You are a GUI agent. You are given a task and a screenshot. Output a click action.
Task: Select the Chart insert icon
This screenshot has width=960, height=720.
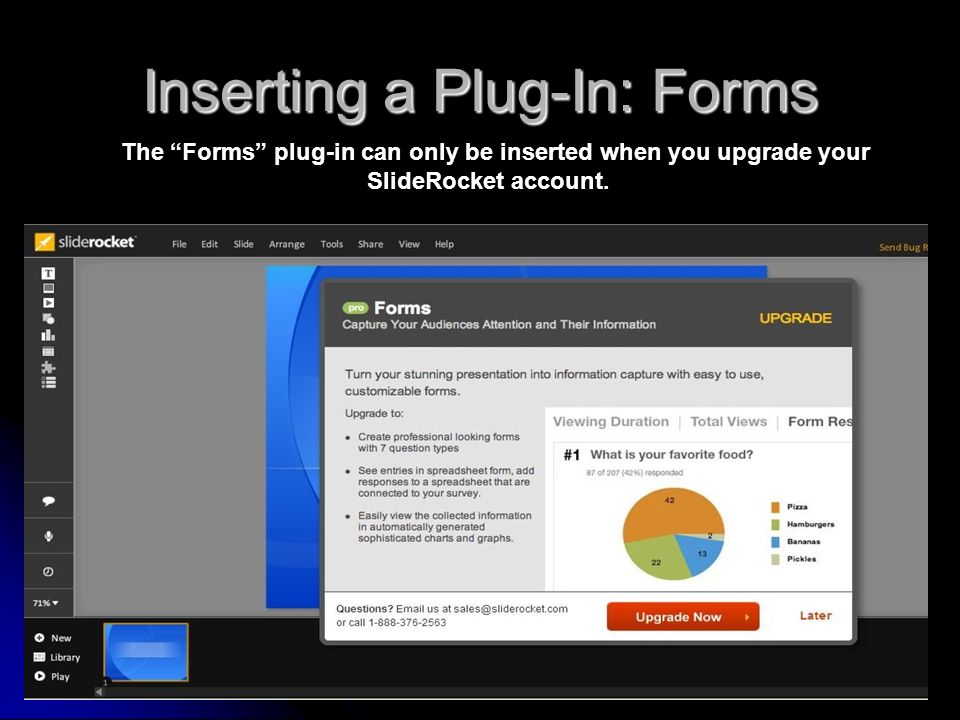(x=48, y=336)
